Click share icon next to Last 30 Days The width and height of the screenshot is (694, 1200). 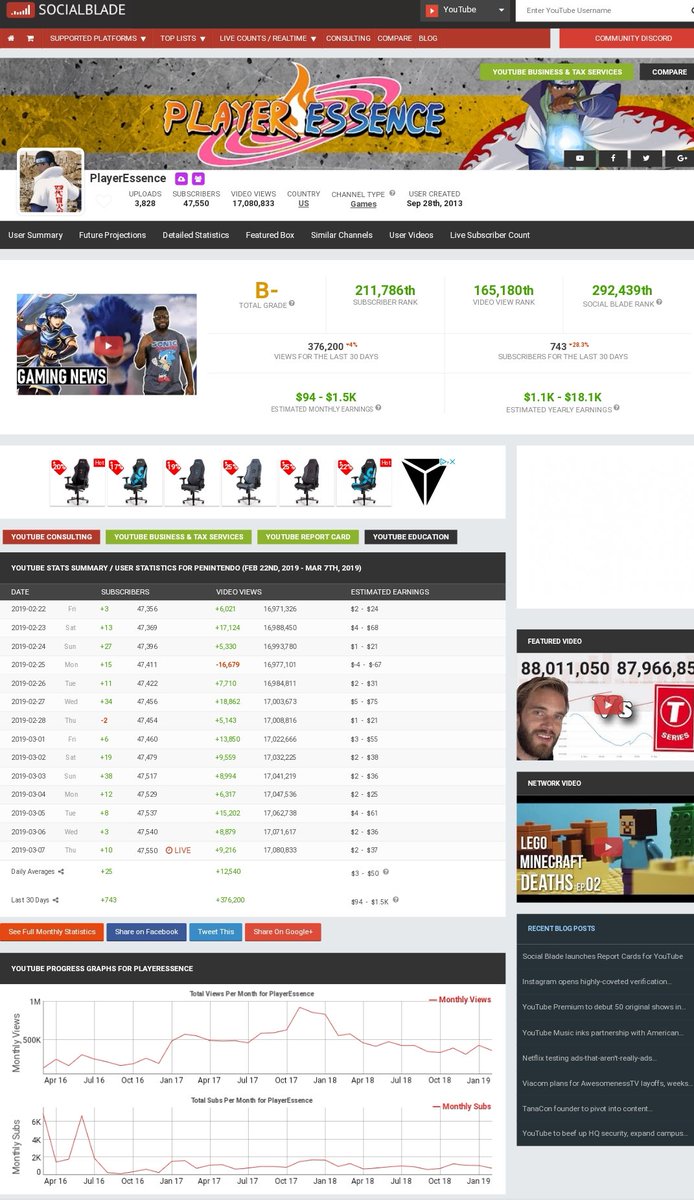point(55,901)
